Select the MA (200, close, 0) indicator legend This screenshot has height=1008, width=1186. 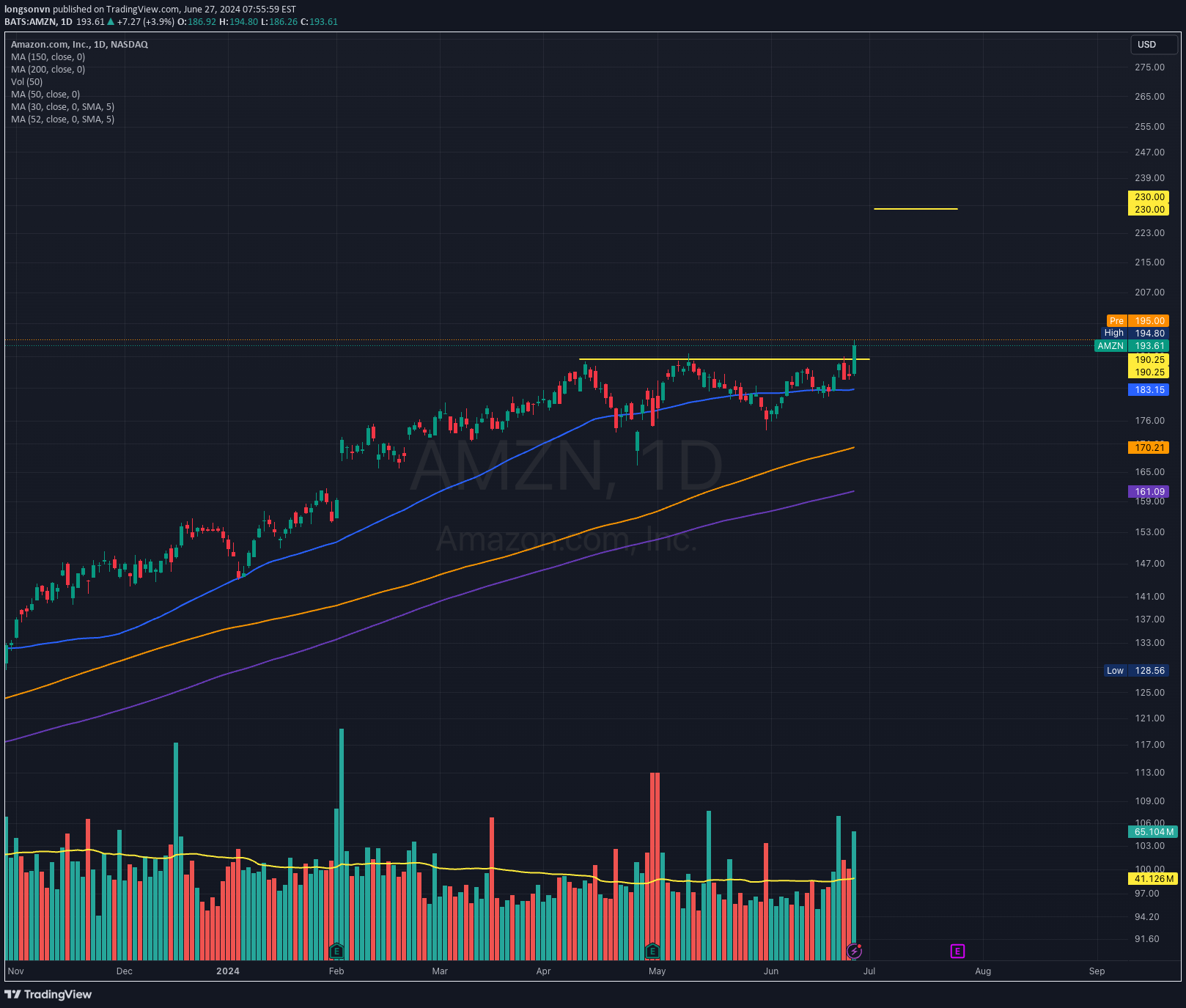pos(48,70)
